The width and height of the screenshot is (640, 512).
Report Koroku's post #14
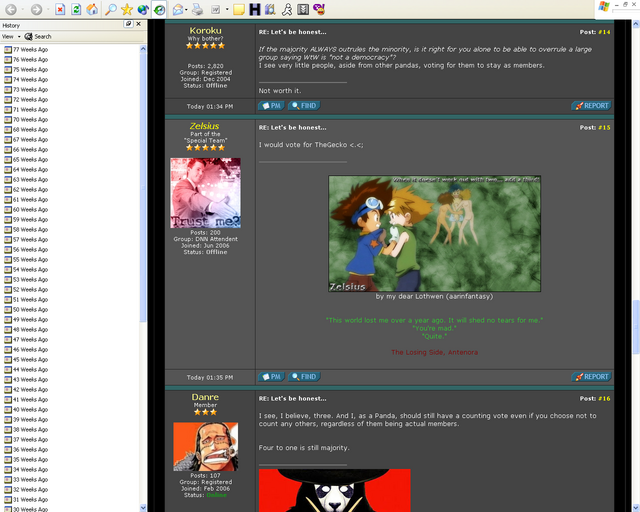point(591,106)
